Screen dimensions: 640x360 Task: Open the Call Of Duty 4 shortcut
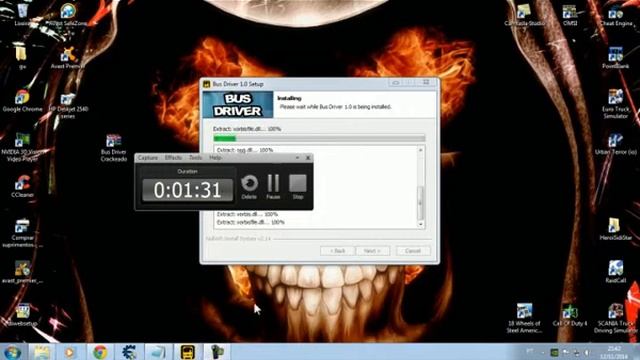(x=570, y=314)
